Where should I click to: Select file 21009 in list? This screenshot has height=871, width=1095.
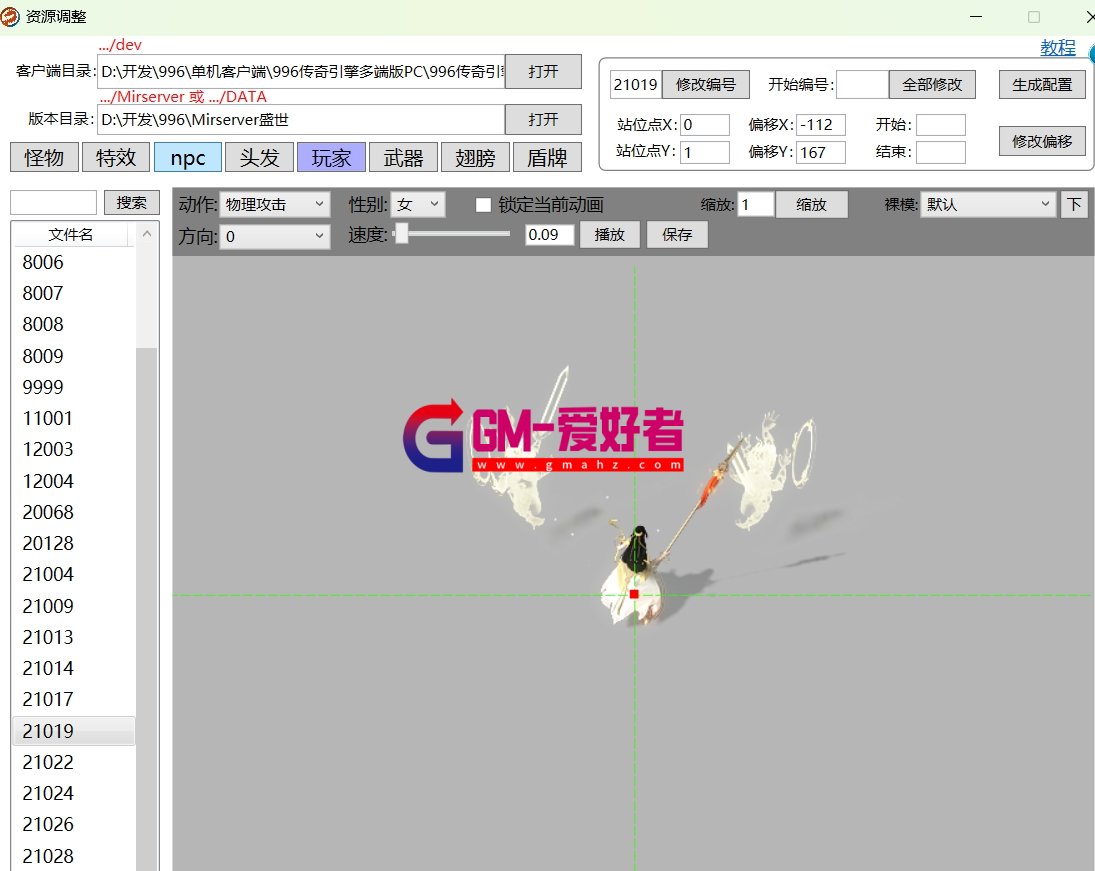tap(74, 606)
